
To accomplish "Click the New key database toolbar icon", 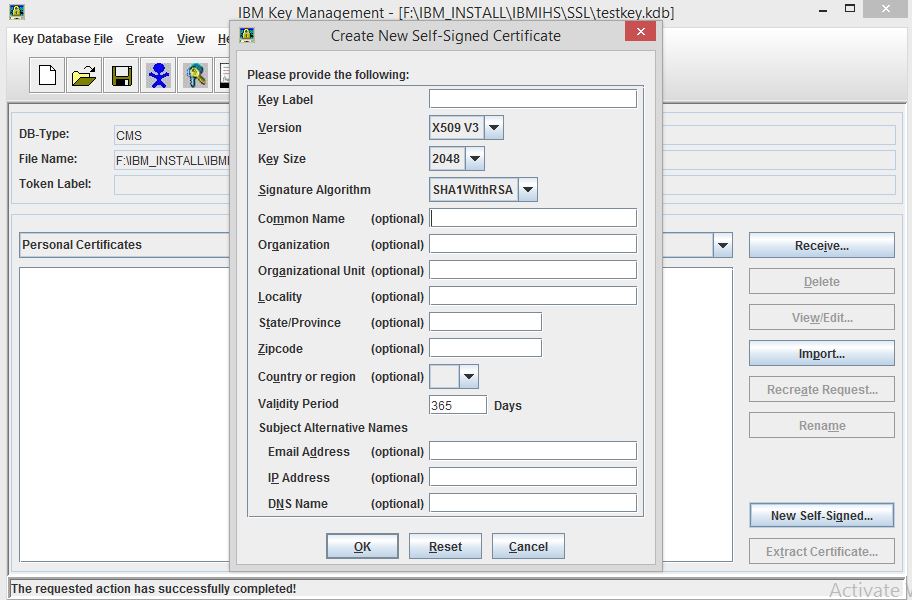I will tap(45, 75).
